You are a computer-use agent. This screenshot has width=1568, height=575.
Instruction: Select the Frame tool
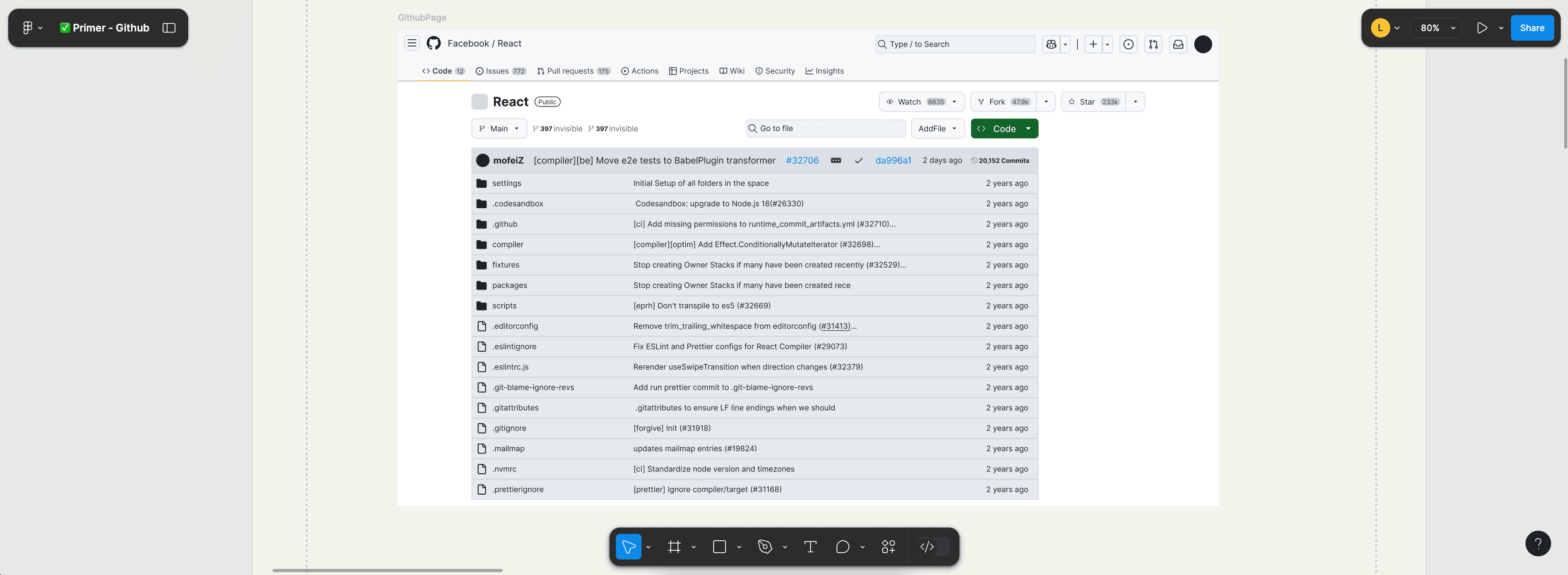674,546
